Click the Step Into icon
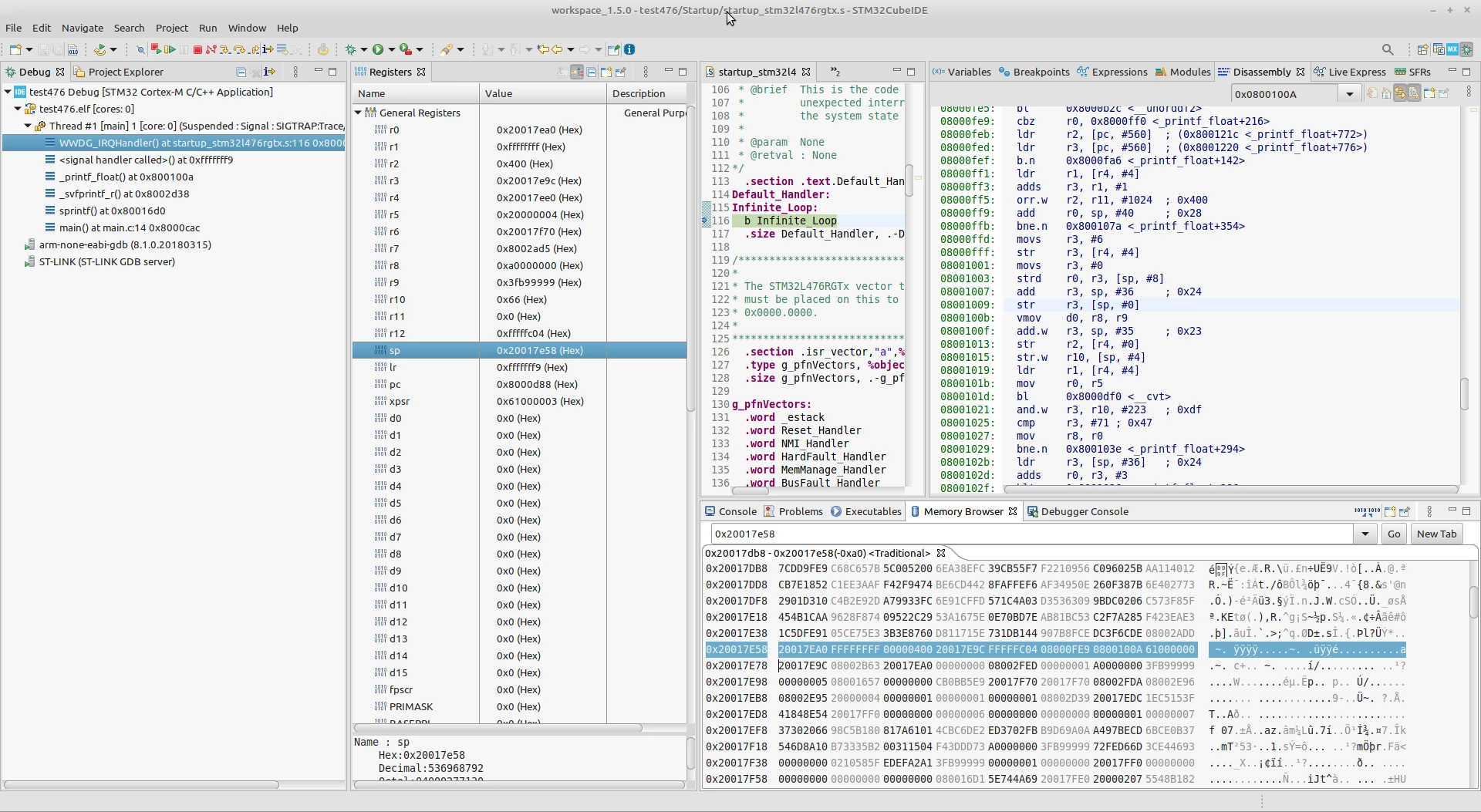Image resolution: width=1481 pixels, height=812 pixels. pos(224,49)
